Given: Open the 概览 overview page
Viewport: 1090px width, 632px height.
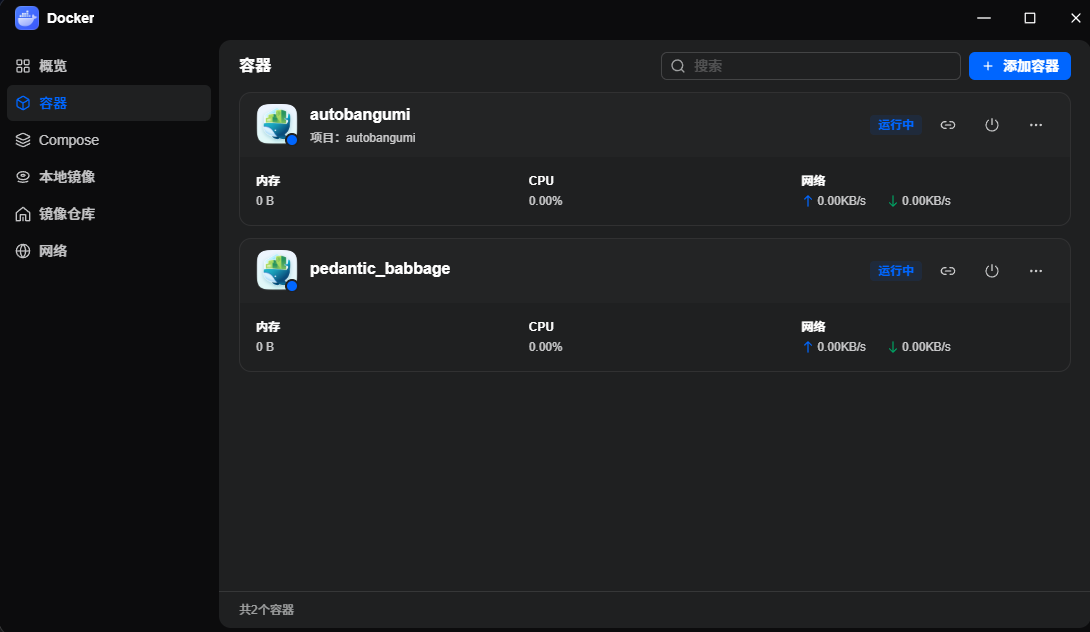Looking at the screenshot, I should pyautogui.click(x=109, y=66).
